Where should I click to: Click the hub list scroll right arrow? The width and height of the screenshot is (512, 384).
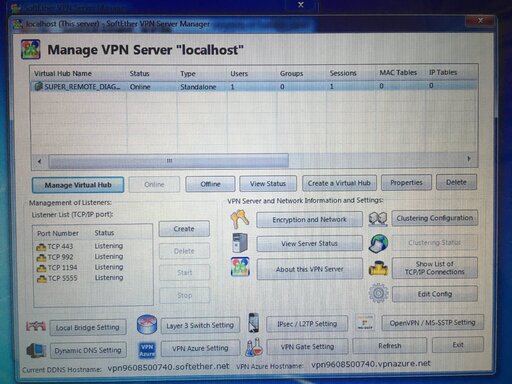click(x=469, y=159)
